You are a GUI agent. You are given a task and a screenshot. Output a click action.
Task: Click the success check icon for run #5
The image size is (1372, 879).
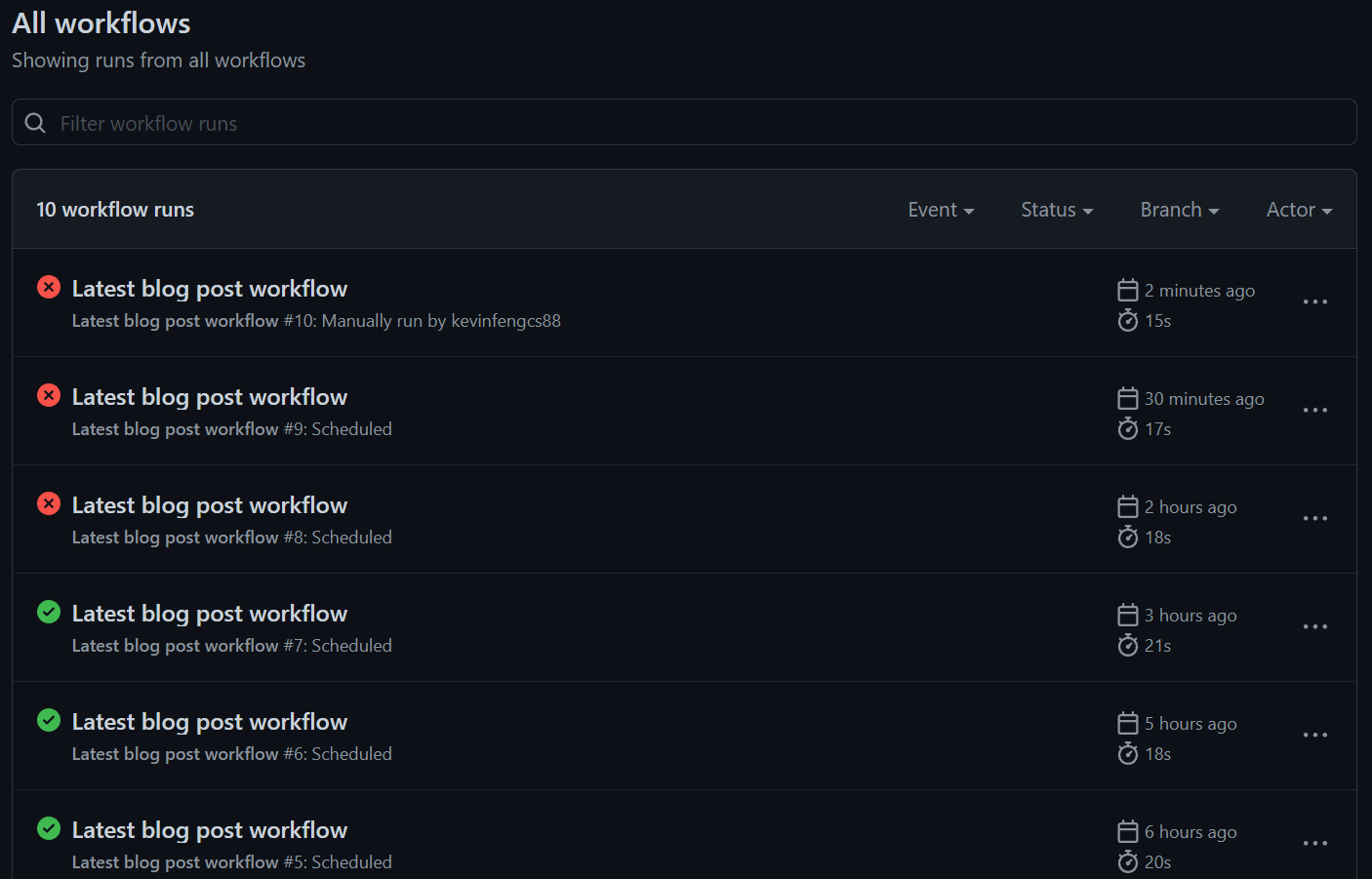tap(49, 828)
